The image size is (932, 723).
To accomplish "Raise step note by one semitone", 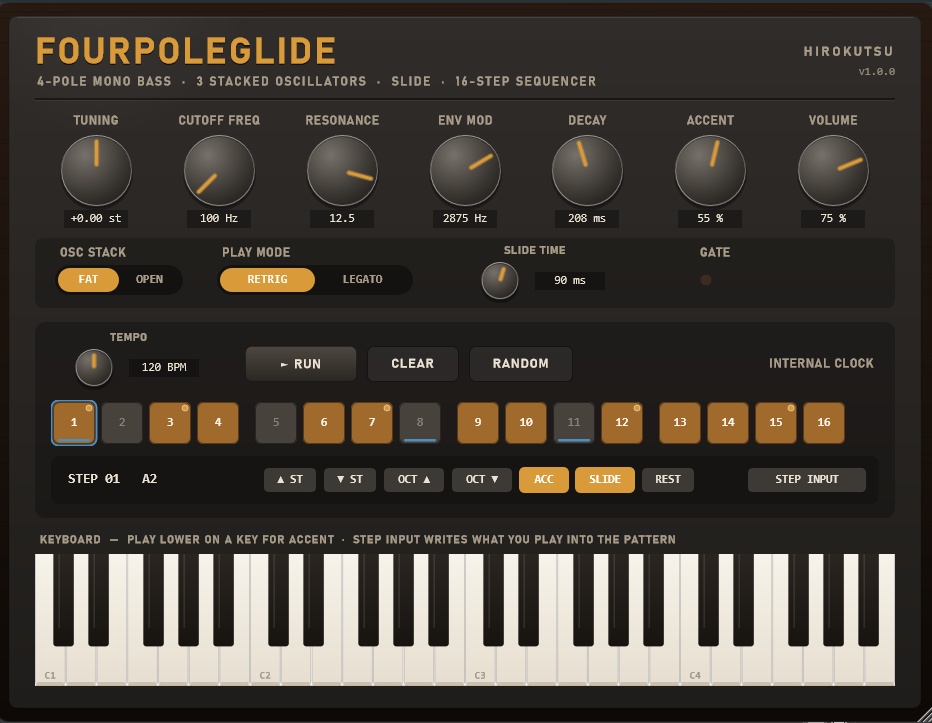I will pyautogui.click(x=290, y=480).
